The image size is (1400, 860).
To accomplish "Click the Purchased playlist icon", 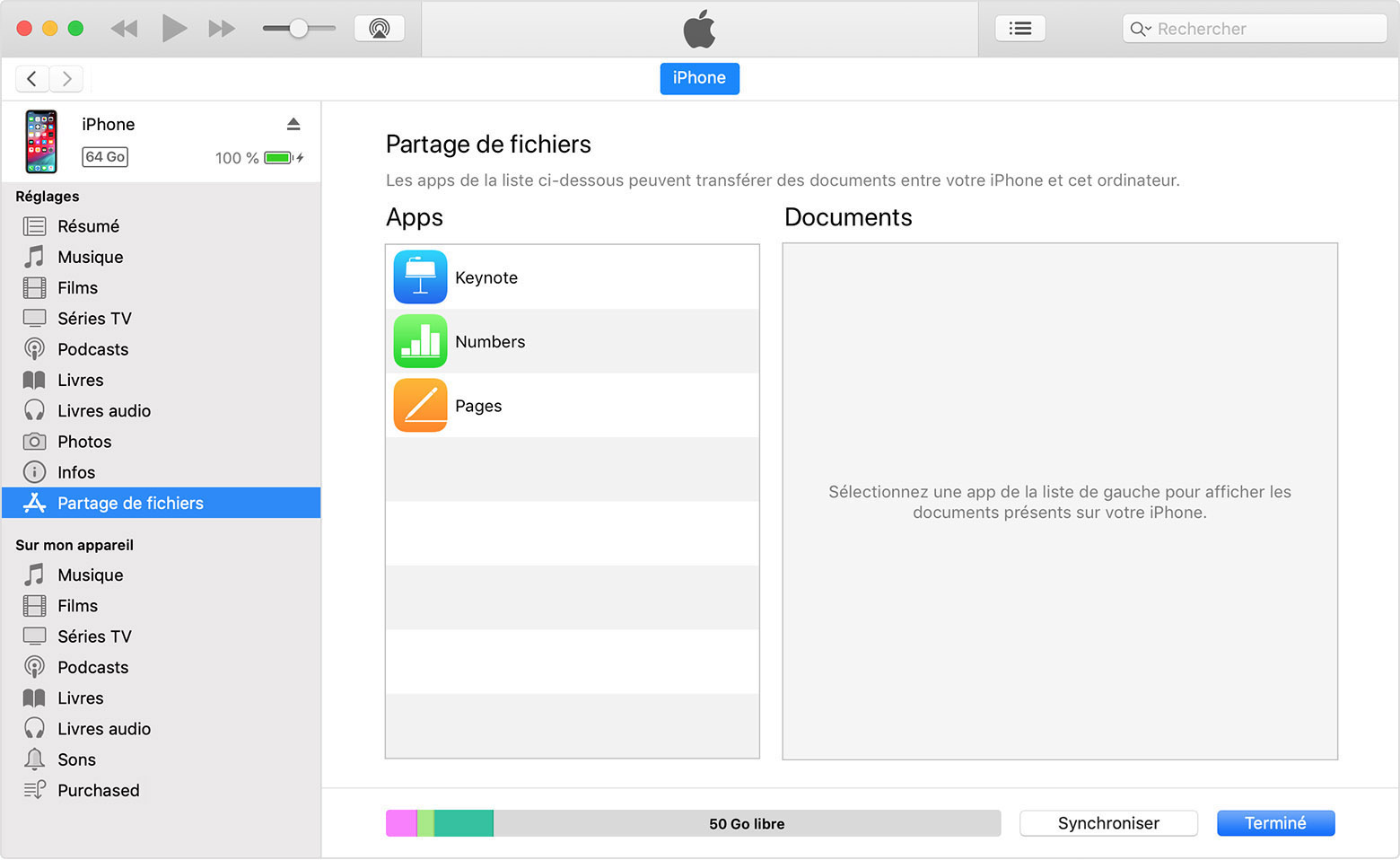I will tap(34, 790).
